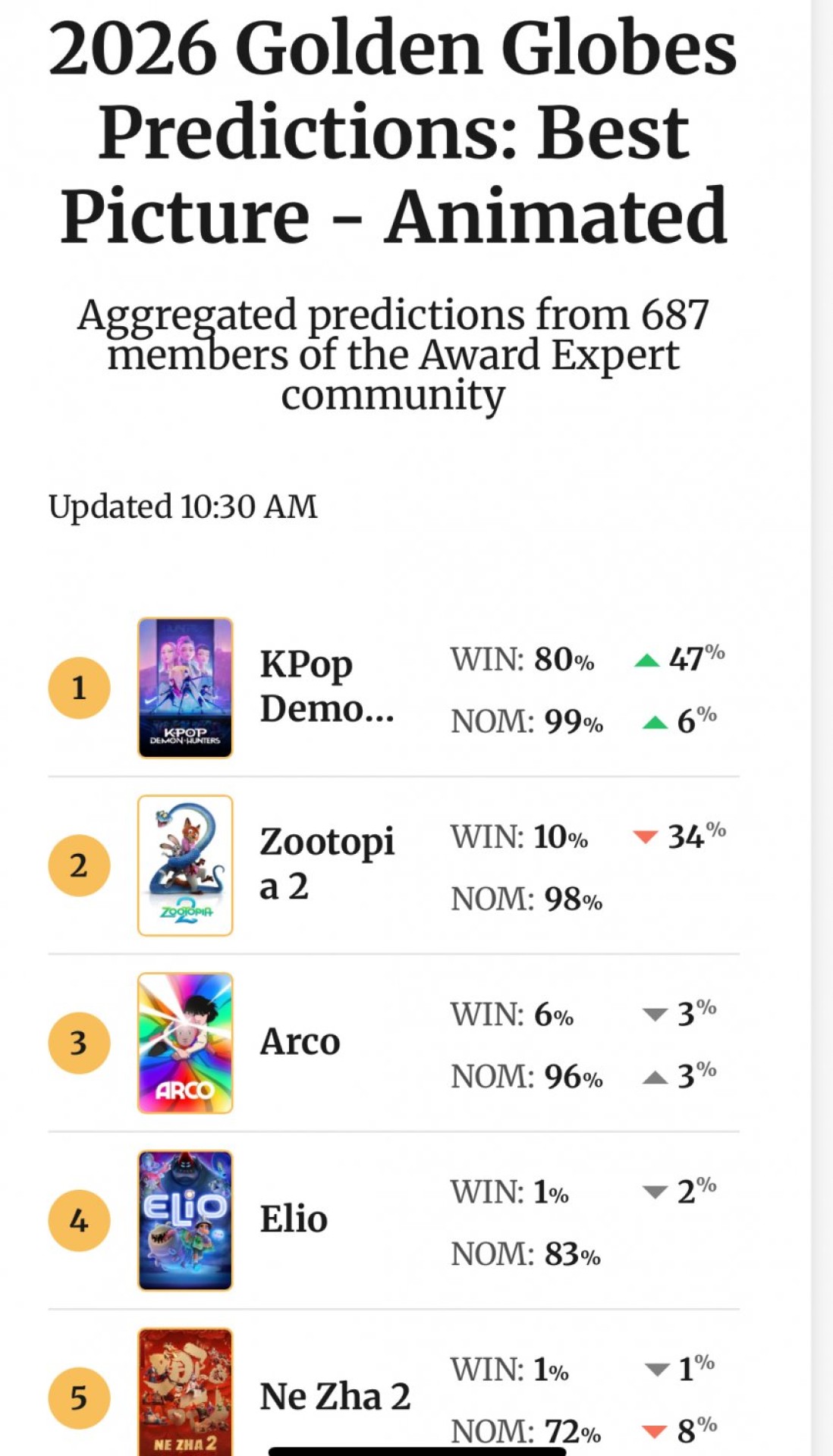Tap the rank 4 yellow badge

click(79, 1220)
